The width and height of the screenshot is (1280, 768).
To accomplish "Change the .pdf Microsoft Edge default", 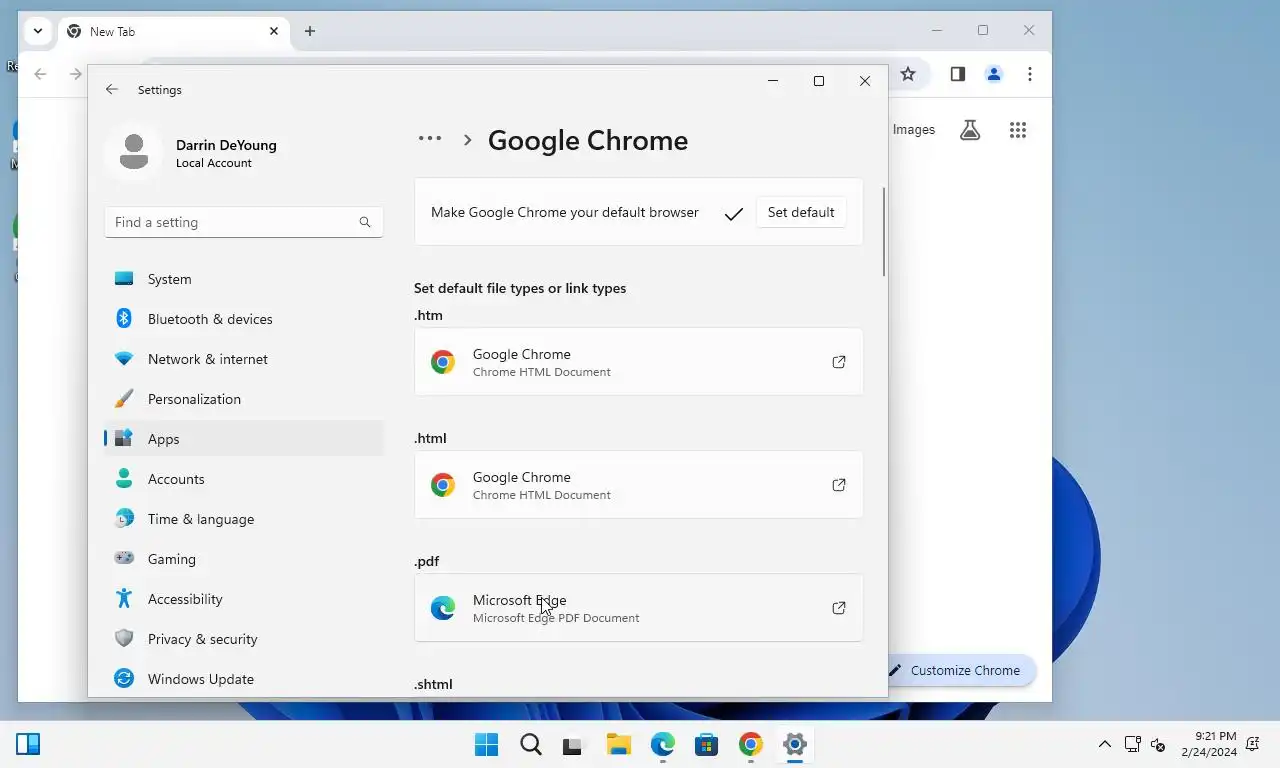I will pyautogui.click(x=639, y=608).
